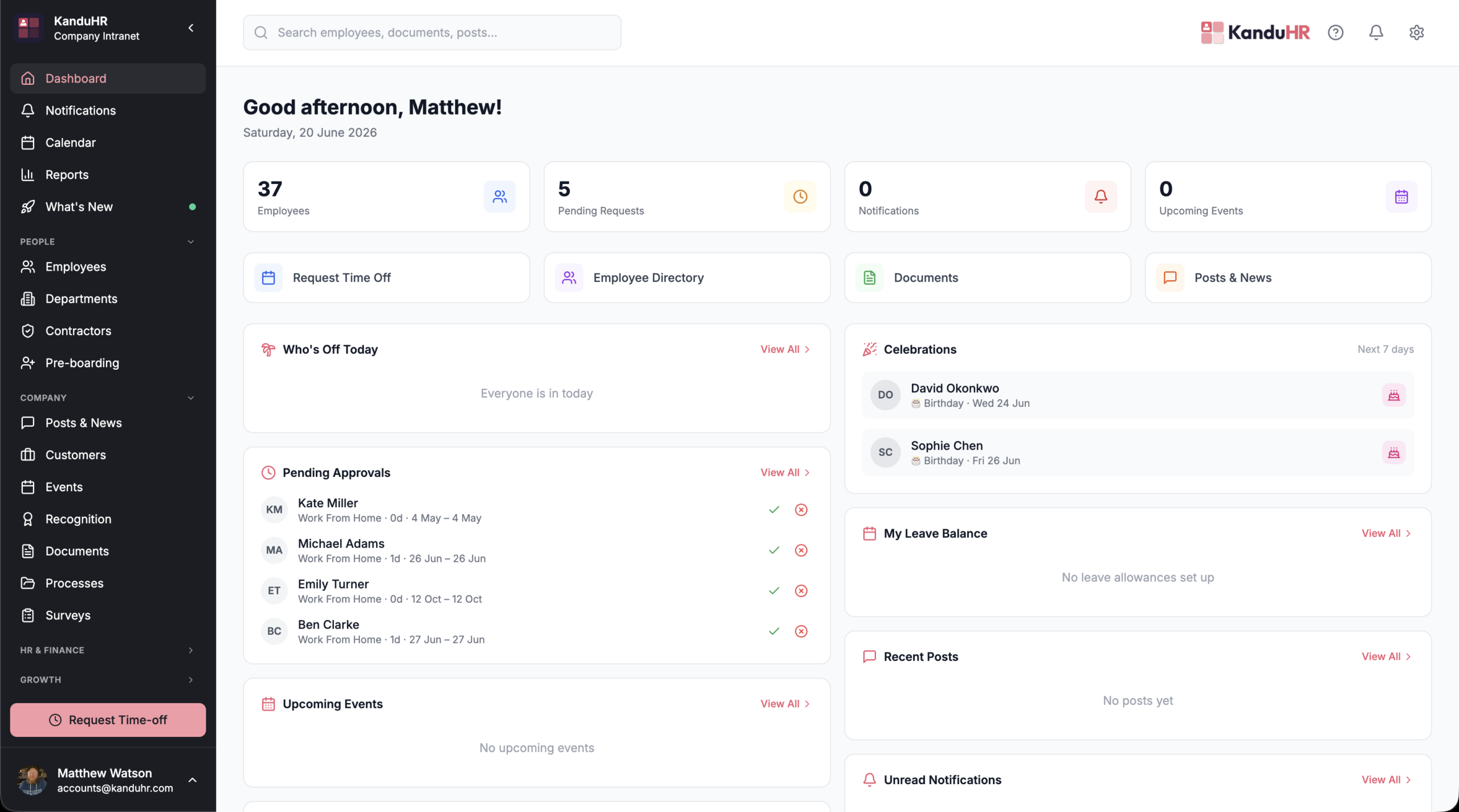Open Dashboard in the sidebar

click(108, 79)
